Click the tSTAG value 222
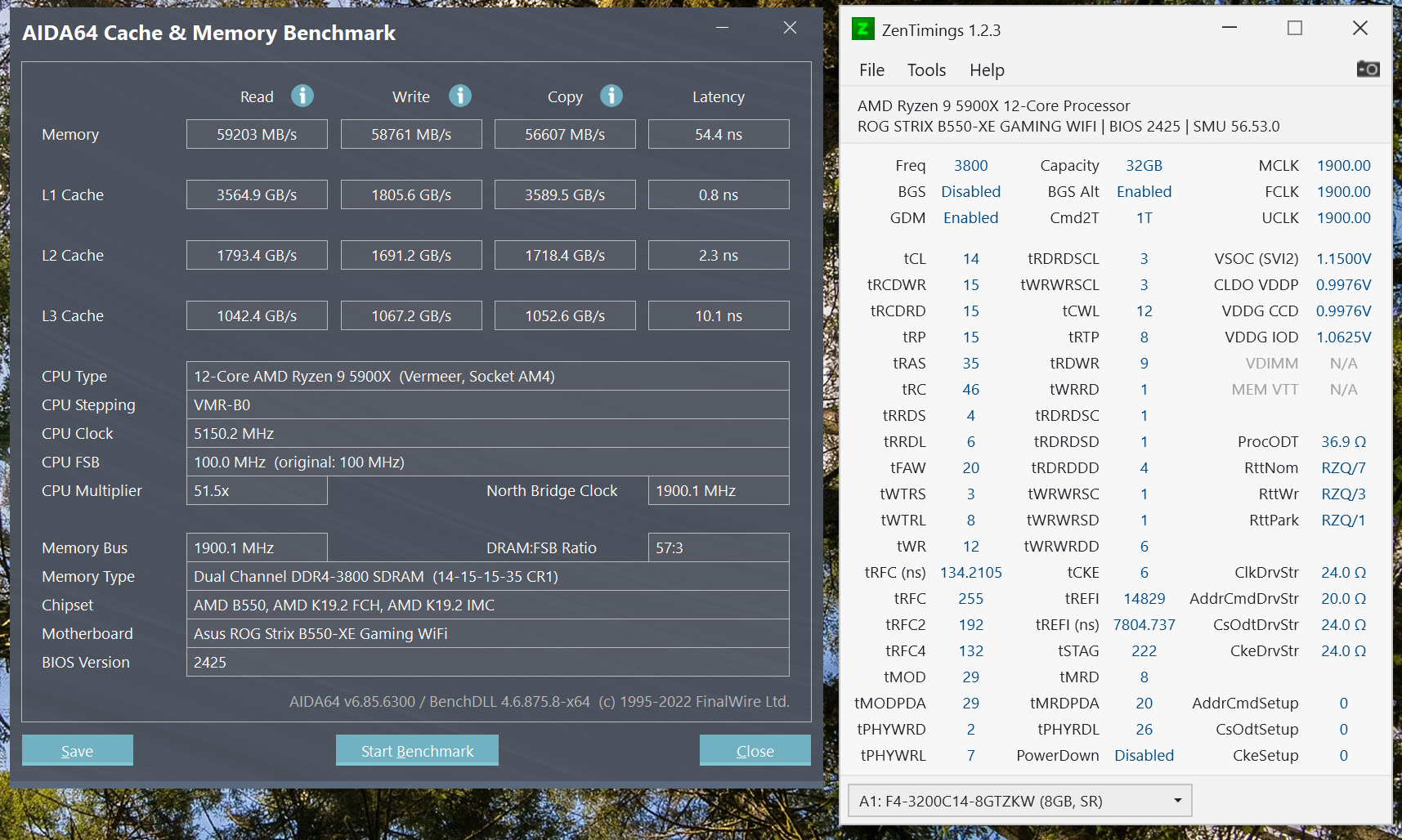Screen dimensions: 1402x840 [x=1144, y=650]
